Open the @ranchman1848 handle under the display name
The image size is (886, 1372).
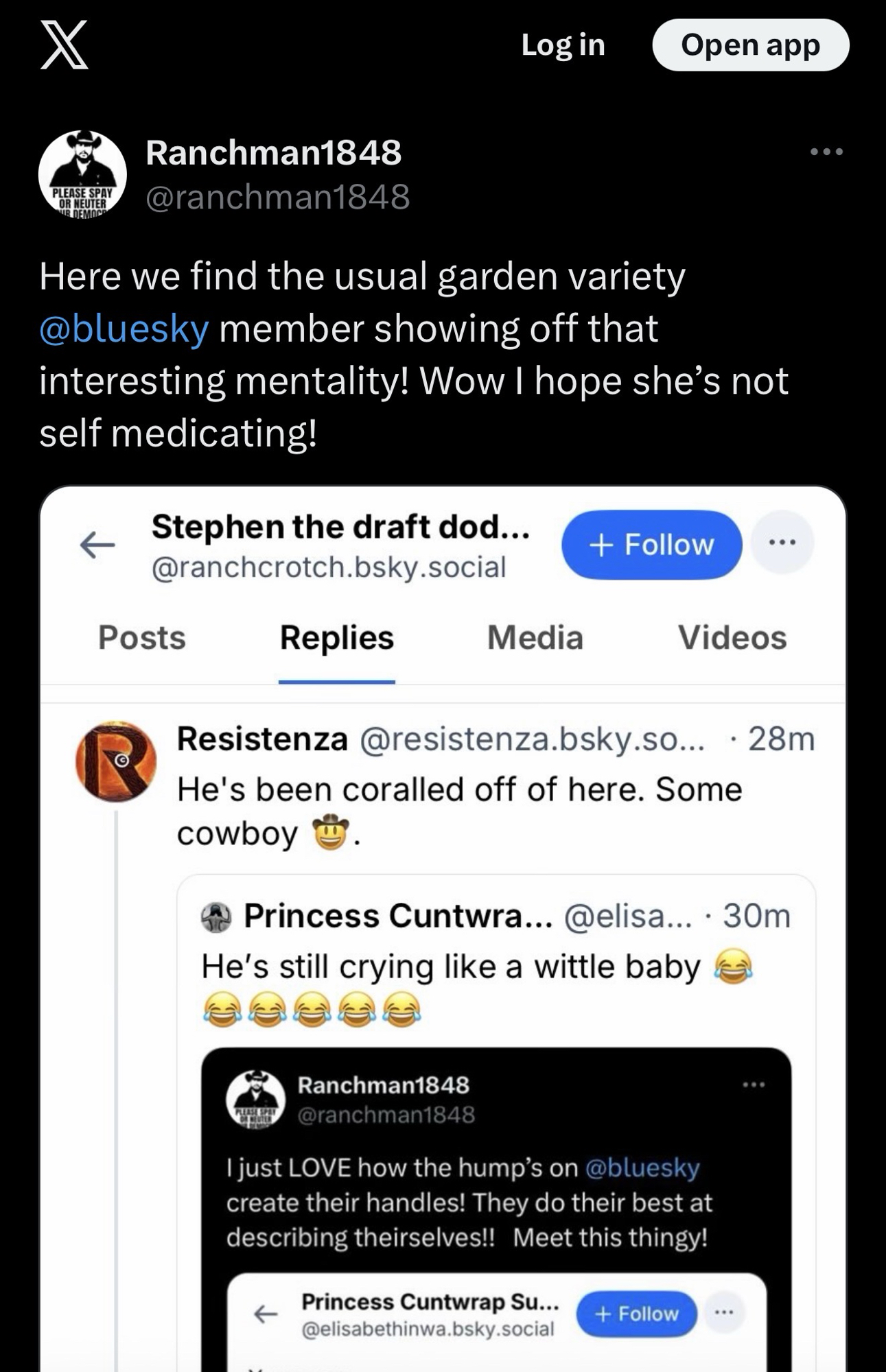tap(278, 197)
